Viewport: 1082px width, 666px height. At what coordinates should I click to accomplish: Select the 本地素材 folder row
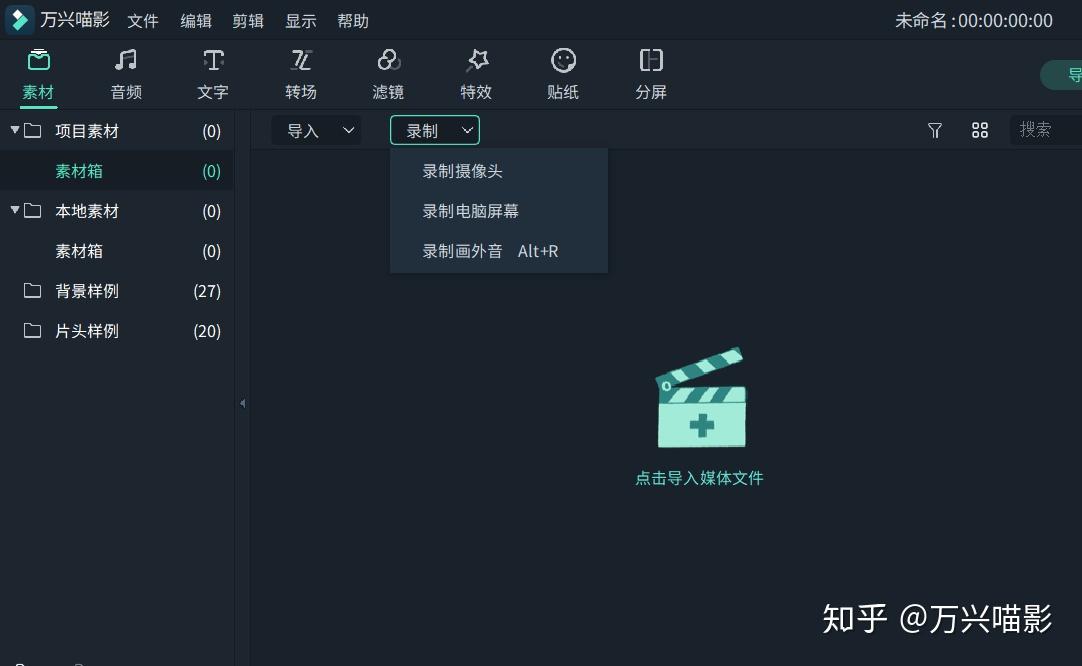pos(117,210)
